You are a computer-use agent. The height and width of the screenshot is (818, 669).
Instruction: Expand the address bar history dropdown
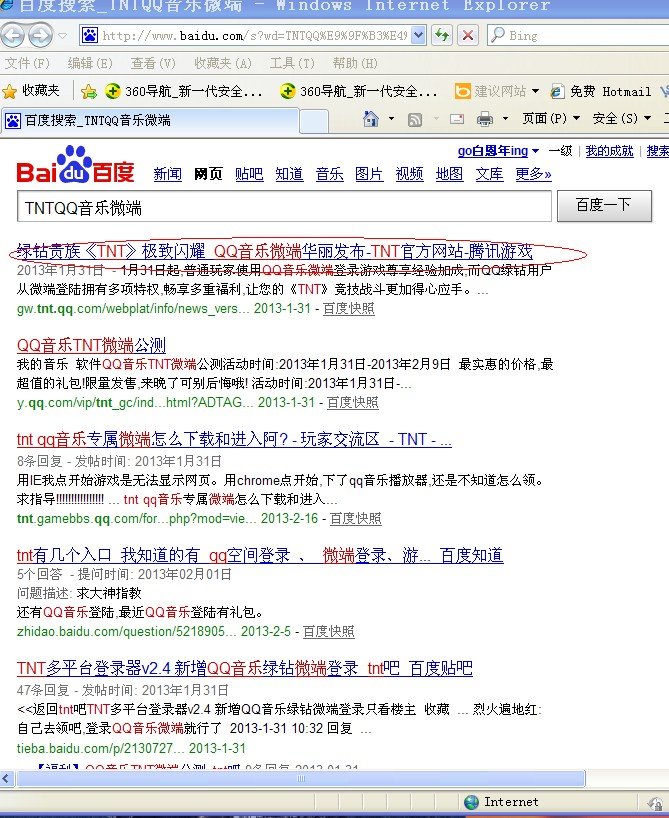[418, 35]
